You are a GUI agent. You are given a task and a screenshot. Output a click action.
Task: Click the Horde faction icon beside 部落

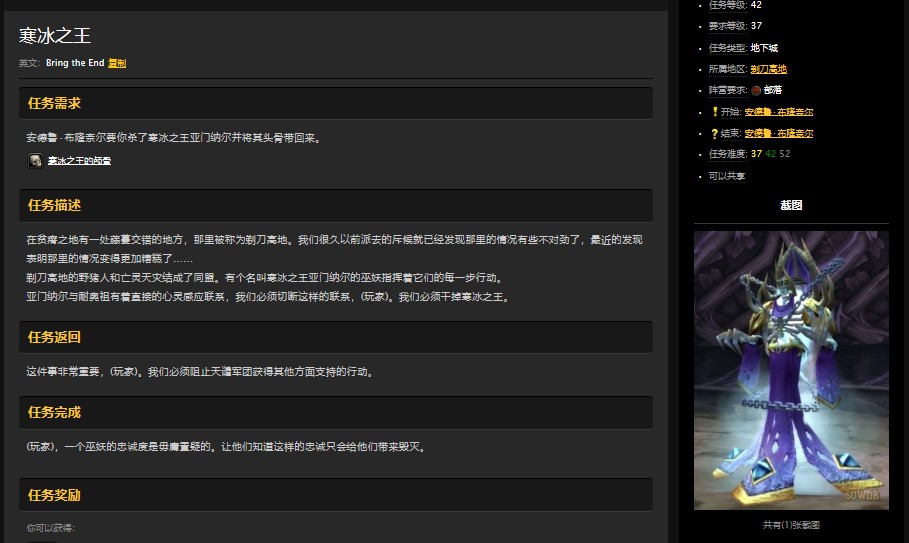(755, 90)
